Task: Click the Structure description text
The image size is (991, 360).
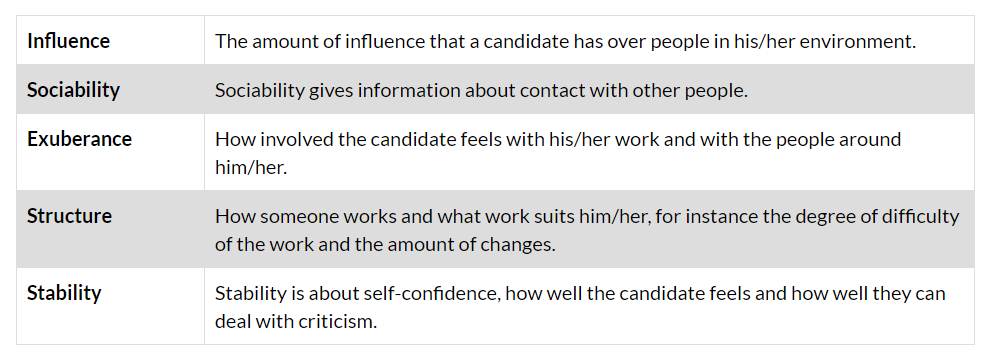Action: pyautogui.click(x=587, y=230)
